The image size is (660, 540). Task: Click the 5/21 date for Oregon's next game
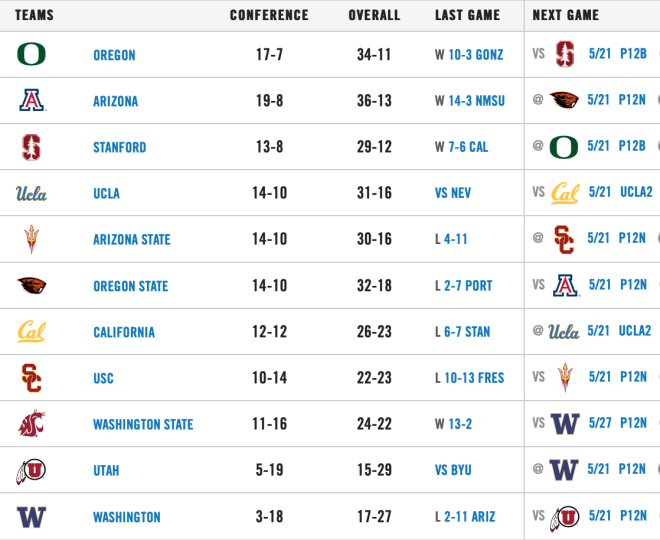click(x=599, y=54)
